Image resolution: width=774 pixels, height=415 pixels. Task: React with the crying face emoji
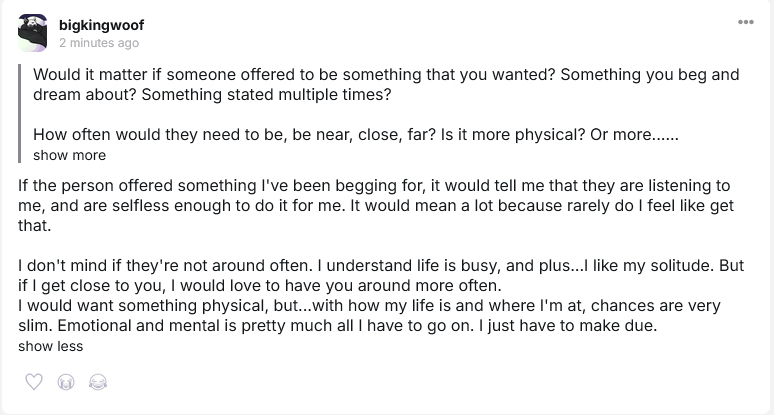pos(66,382)
